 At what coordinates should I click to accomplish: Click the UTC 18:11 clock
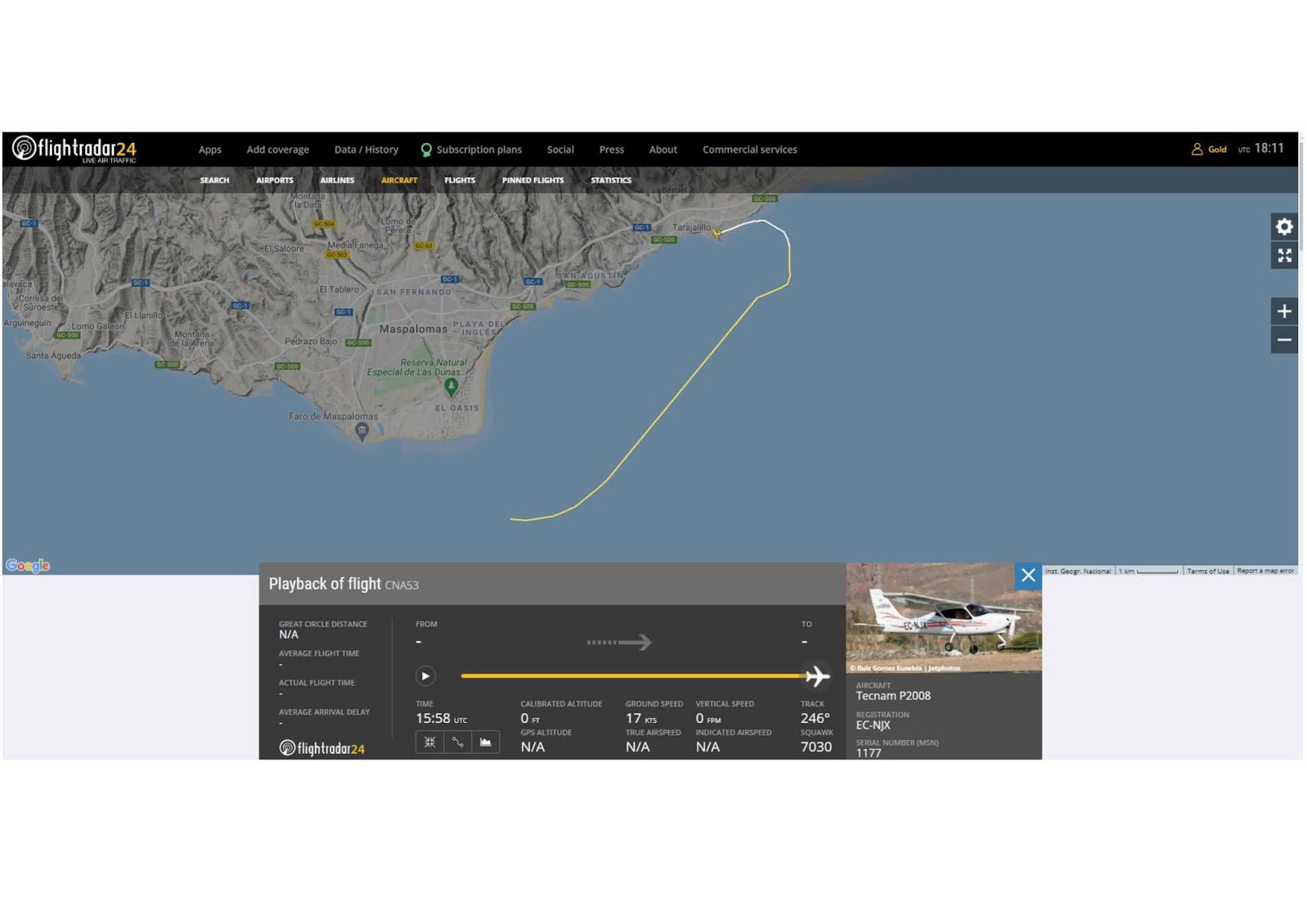(1261, 149)
